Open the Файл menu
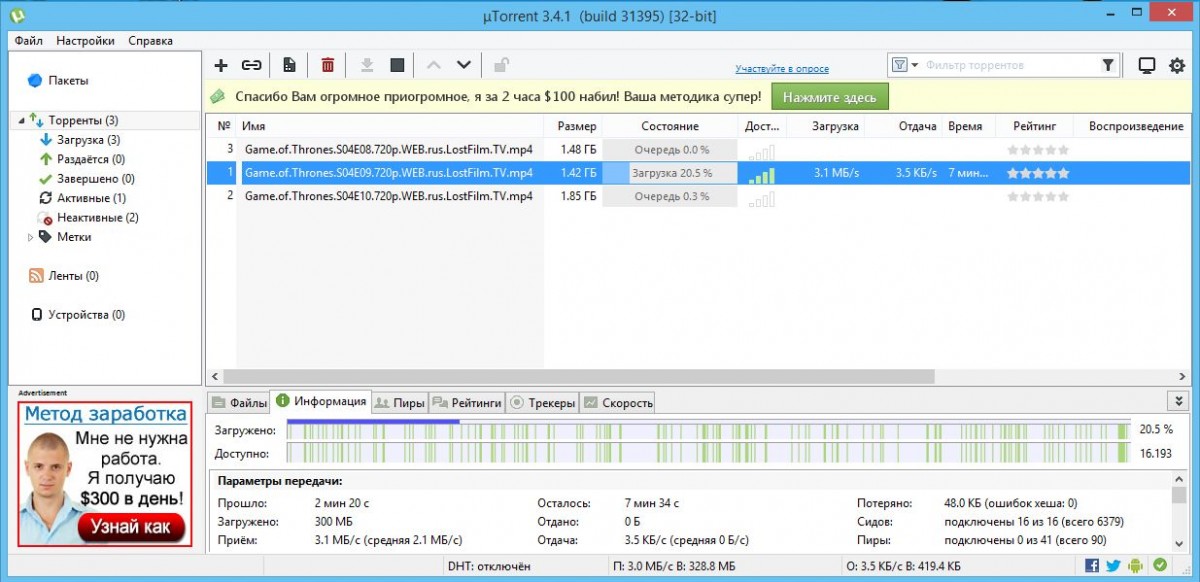Viewport: 1200px width, 582px height. pyautogui.click(x=29, y=41)
